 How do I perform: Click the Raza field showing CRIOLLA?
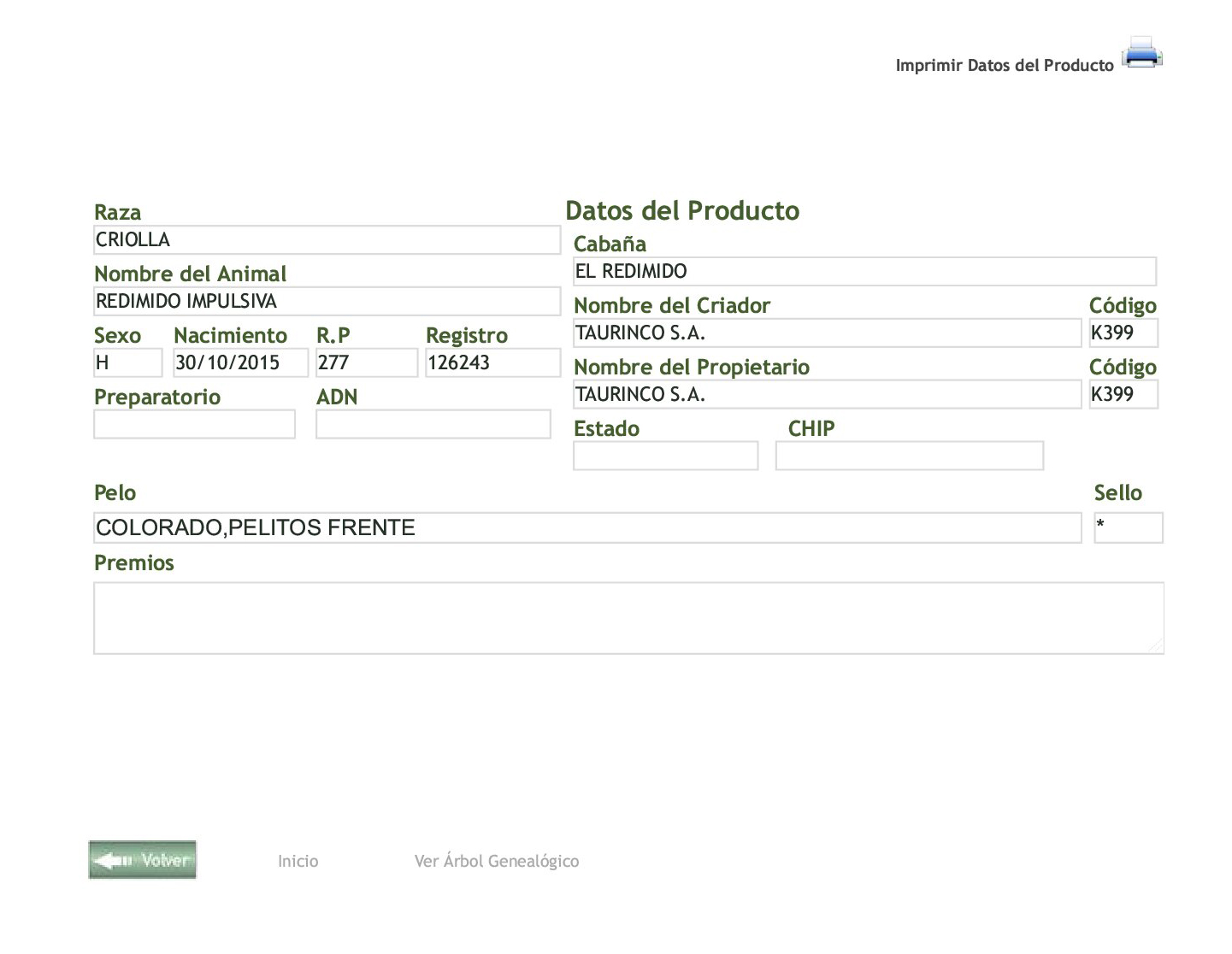click(x=327, y=240)
